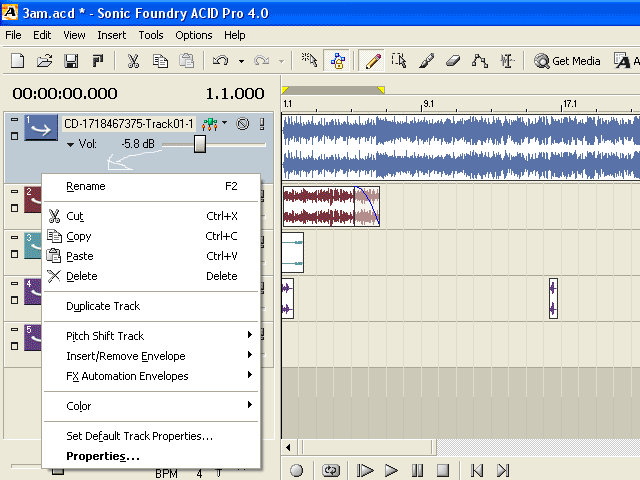Select the Draw pencil tool
The image size is (640, 480).
click(373, 61)
